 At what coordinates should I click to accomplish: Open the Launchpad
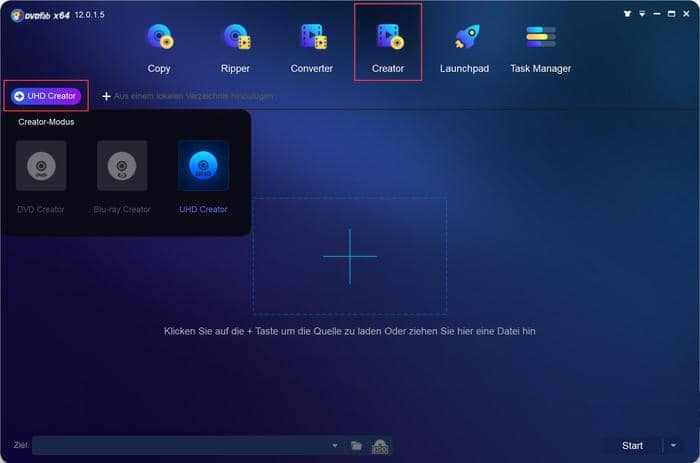point(464,48)
